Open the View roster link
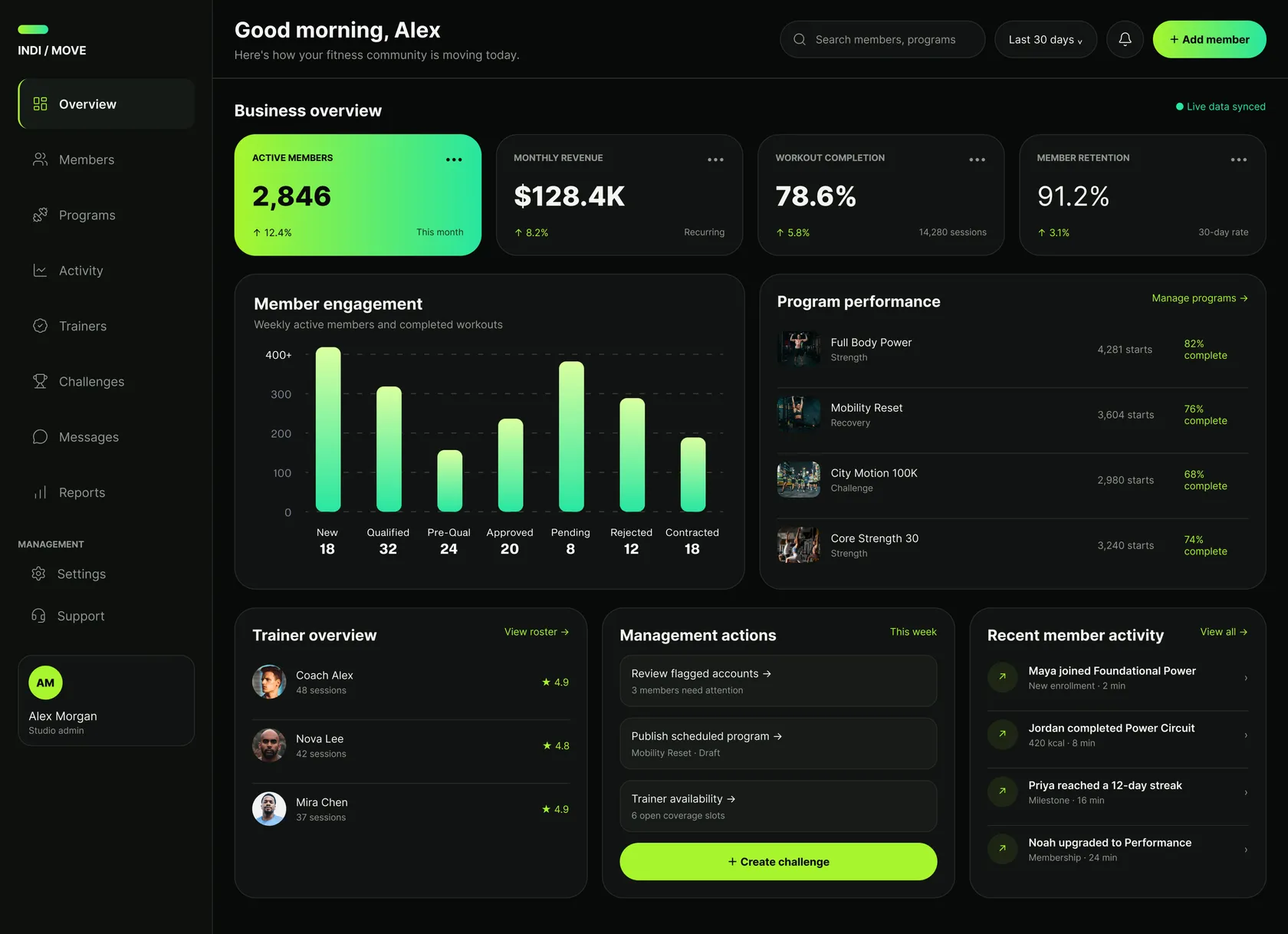 [537, 632]
